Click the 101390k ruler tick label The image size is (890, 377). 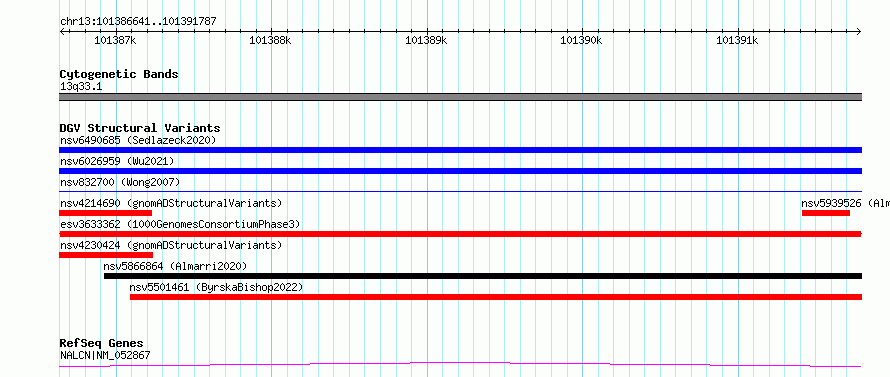point(581,40)
